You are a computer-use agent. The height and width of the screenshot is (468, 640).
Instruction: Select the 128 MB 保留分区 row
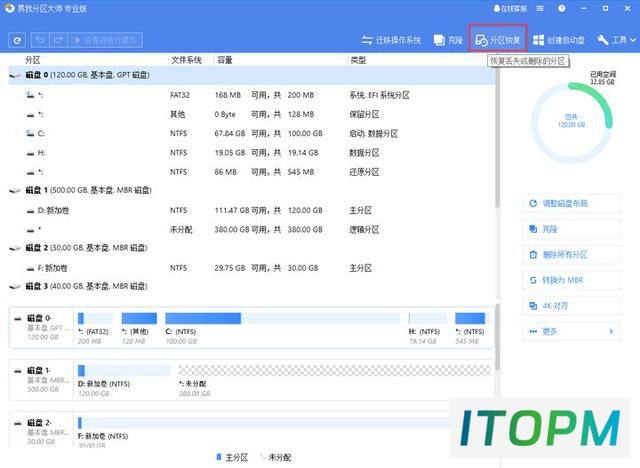click(x=251, y=114)
